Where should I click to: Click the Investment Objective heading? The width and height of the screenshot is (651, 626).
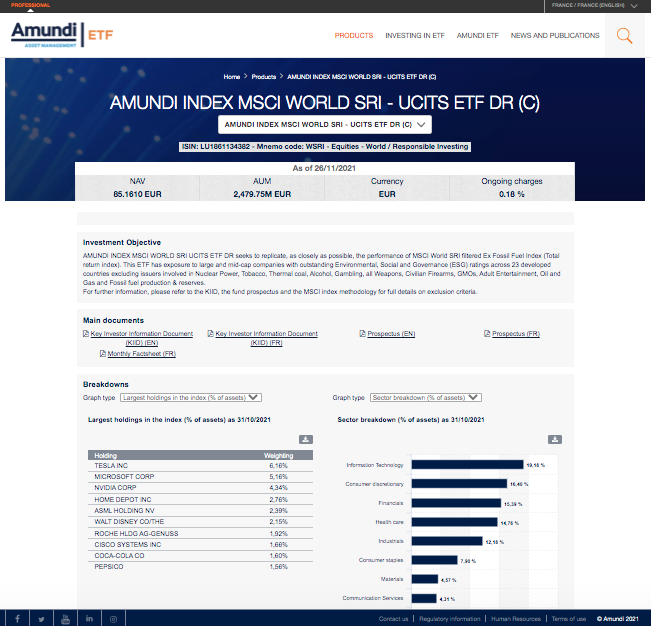coord(122,242)
